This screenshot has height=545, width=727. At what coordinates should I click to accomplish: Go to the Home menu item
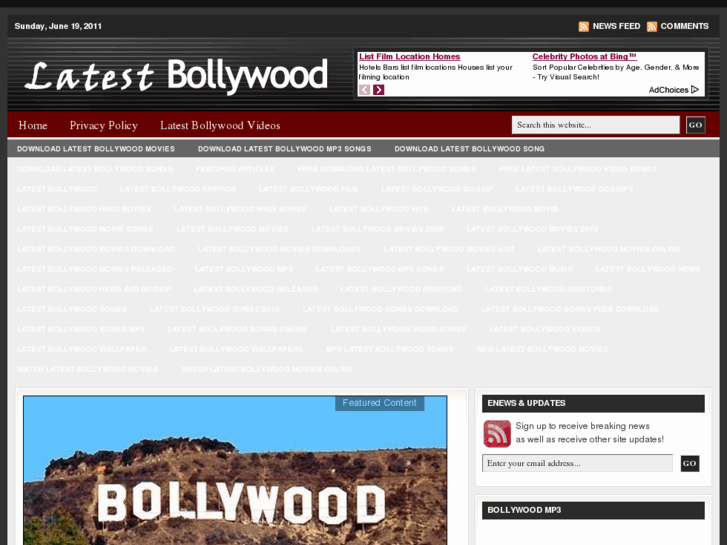pos(33,125)
